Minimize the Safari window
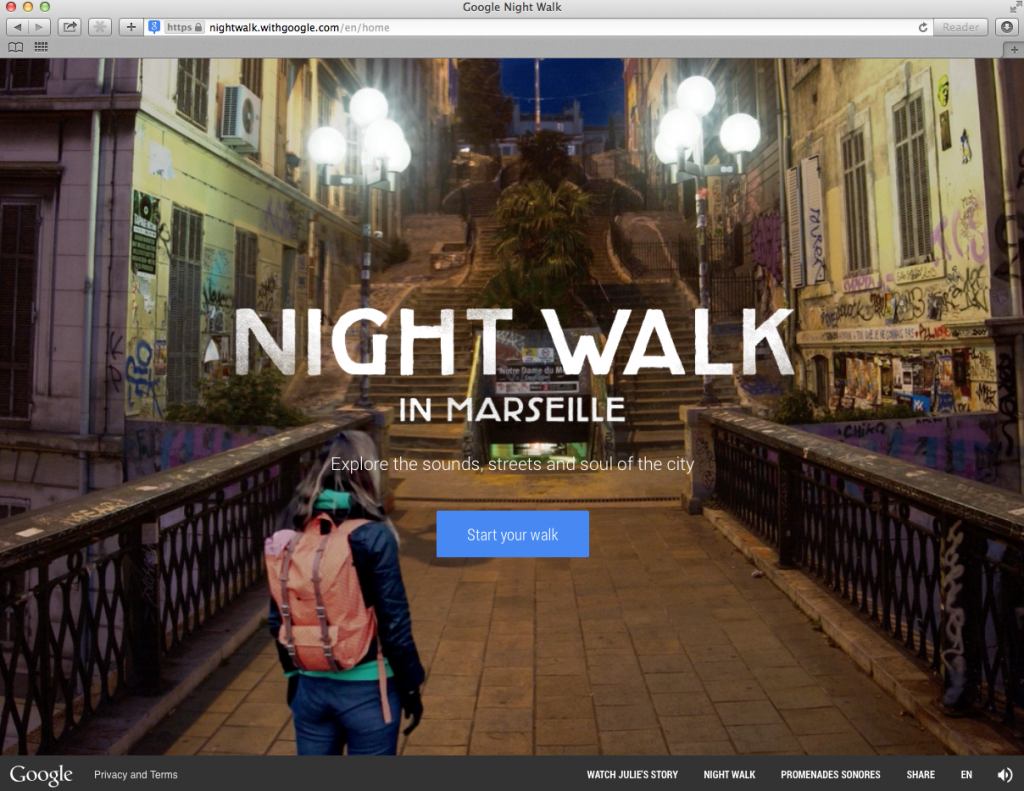Screen dimensions: 1024x791 click(x=28, y=7)
